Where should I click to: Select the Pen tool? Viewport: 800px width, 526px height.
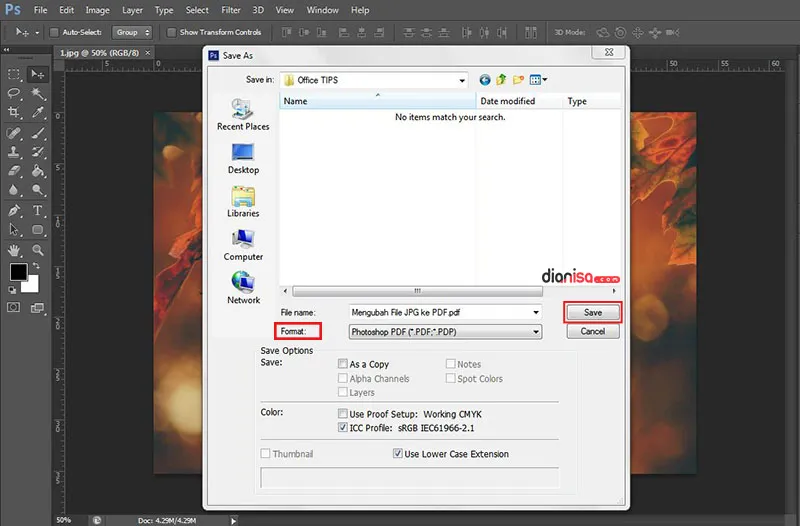[14, 210]
